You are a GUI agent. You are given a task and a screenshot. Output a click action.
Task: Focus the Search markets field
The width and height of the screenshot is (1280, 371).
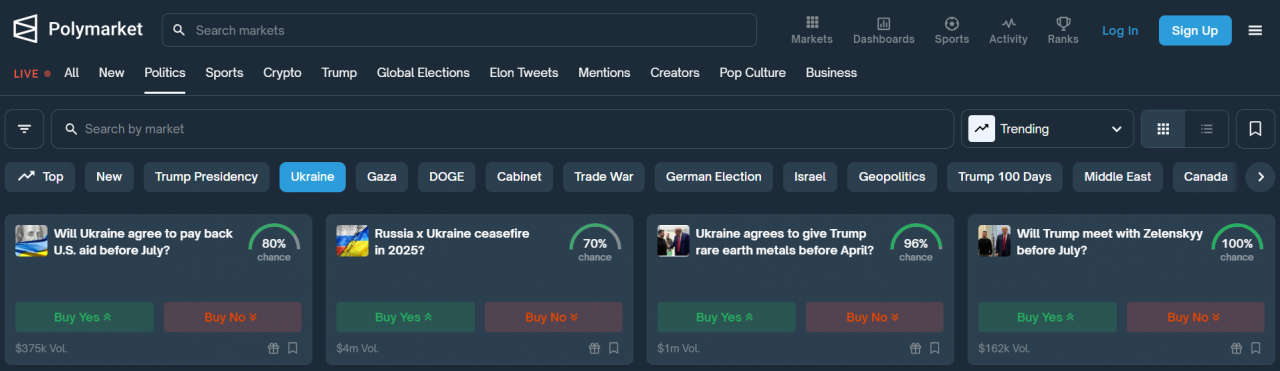[x=459, y=30]
